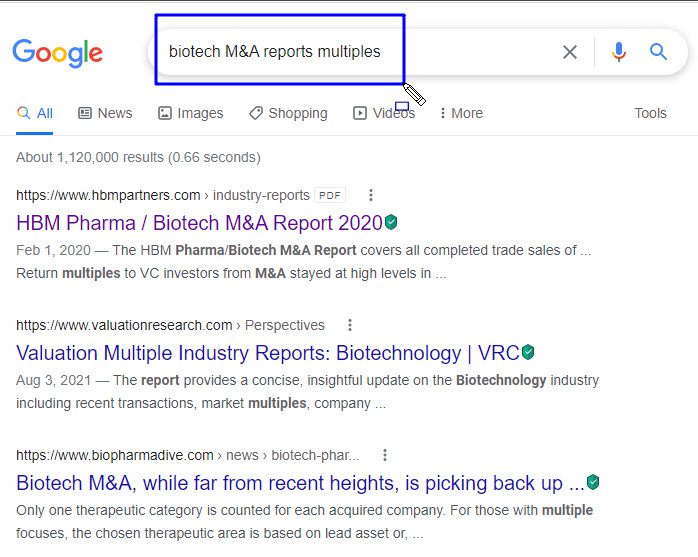Switch to the Shopping tab
698x557 pixels.
tap(288, 113)
